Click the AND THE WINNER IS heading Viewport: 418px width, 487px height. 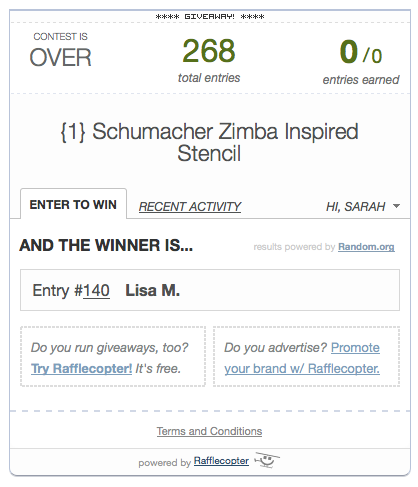point(106,245)
